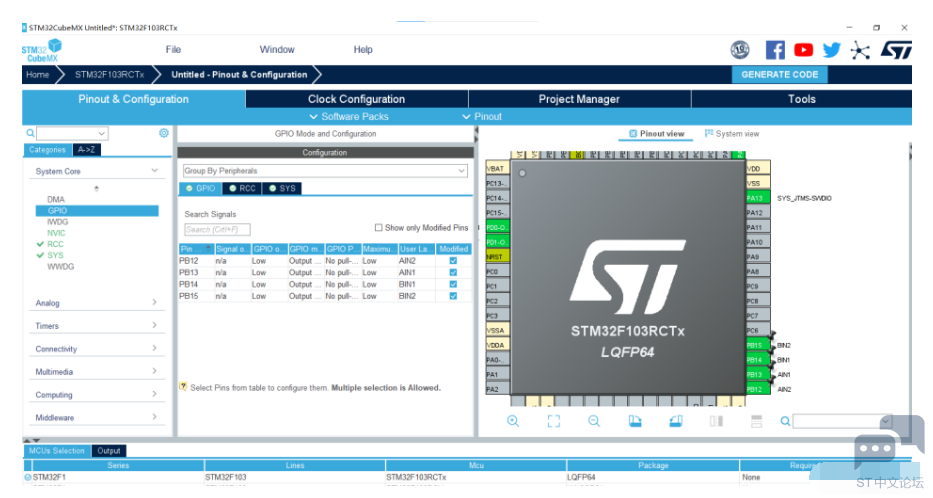Open the Facebook link icon
The width and height of the screenshot is (933, 498).
775,50
